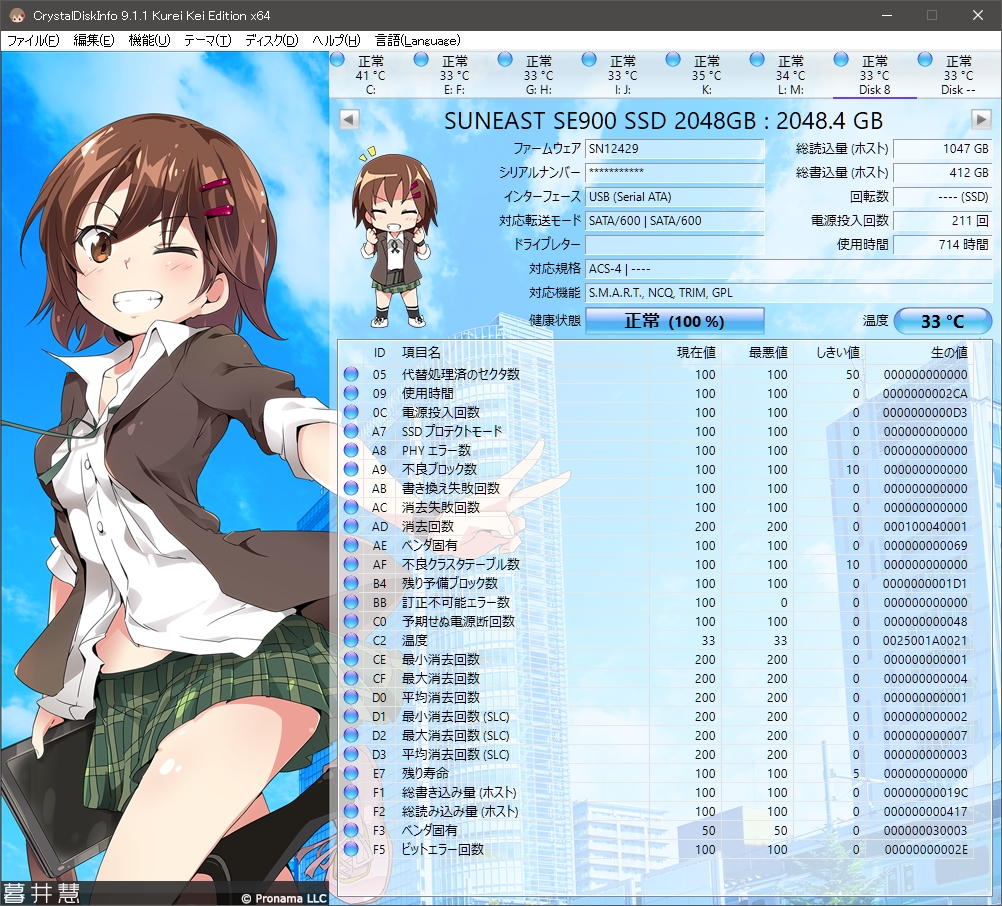Open the 機能(U) menu
This screenshot has height=906, width=1002.
150,41
